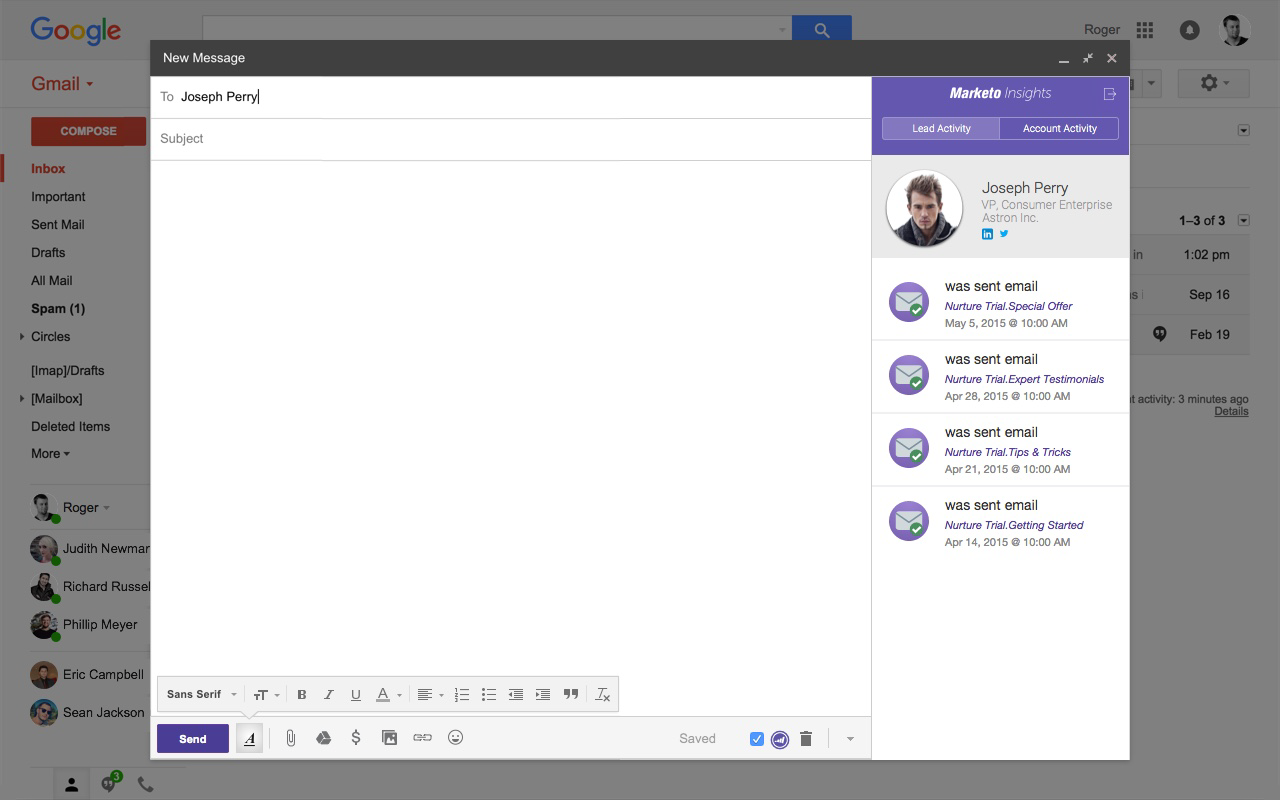Viewport: 1280px width, 800px height.
Task: Discard the draft with the trash icon
Action: click(x=805, y=739)
